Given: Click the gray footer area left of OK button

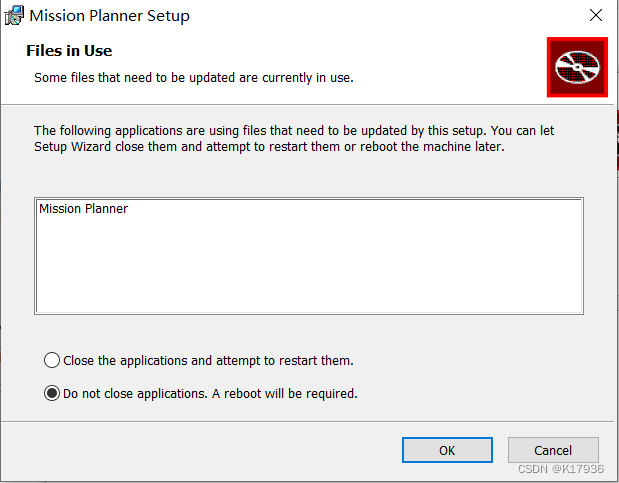Looking at the screenshot, I should (x=200, y=450).
